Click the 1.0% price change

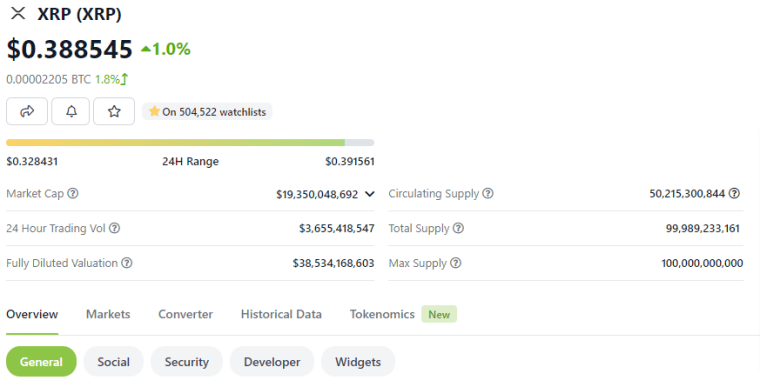171,49
